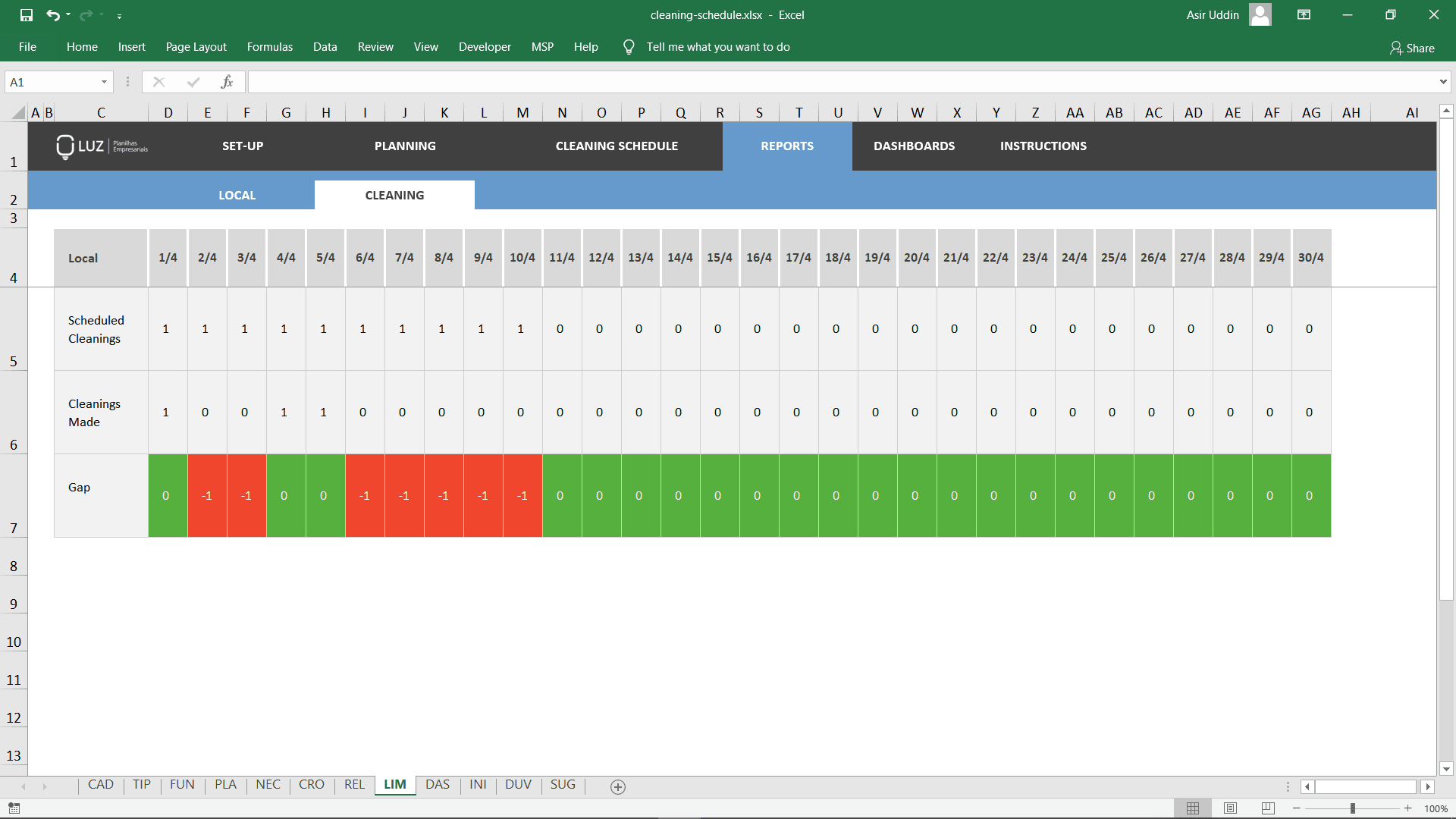Expand the undo history dropdown

(x=67, y=14)
